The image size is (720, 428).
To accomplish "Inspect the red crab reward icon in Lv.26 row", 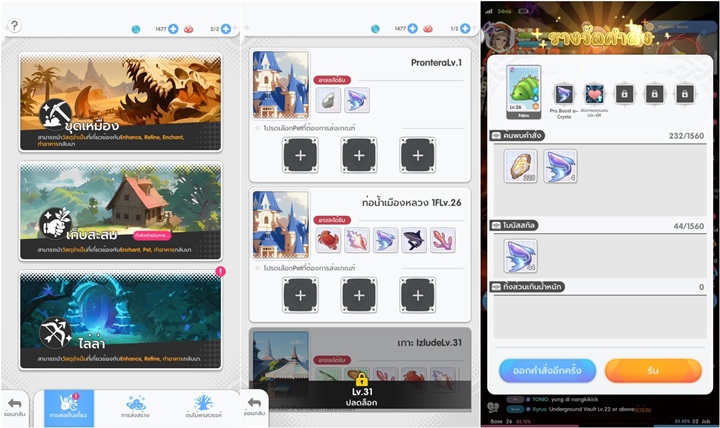I will click(x=328, y=240).
